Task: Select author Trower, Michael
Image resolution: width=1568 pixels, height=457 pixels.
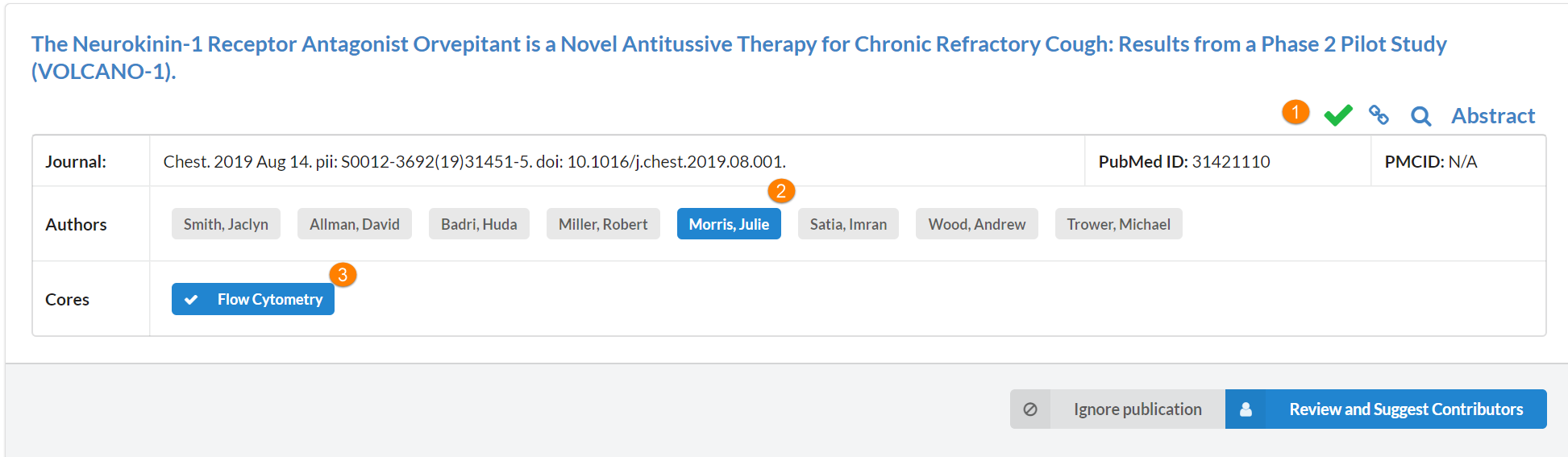Action: pos(1118,224)
